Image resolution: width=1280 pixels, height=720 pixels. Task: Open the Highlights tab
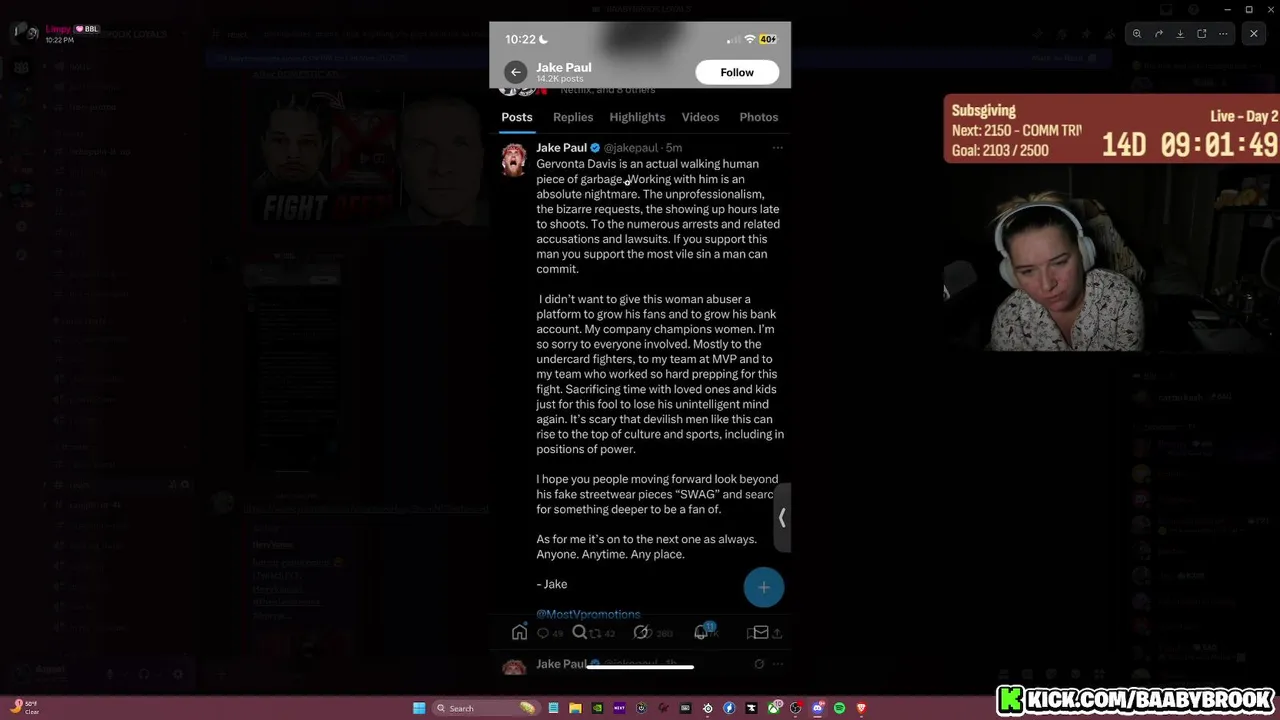click(637, 117)
